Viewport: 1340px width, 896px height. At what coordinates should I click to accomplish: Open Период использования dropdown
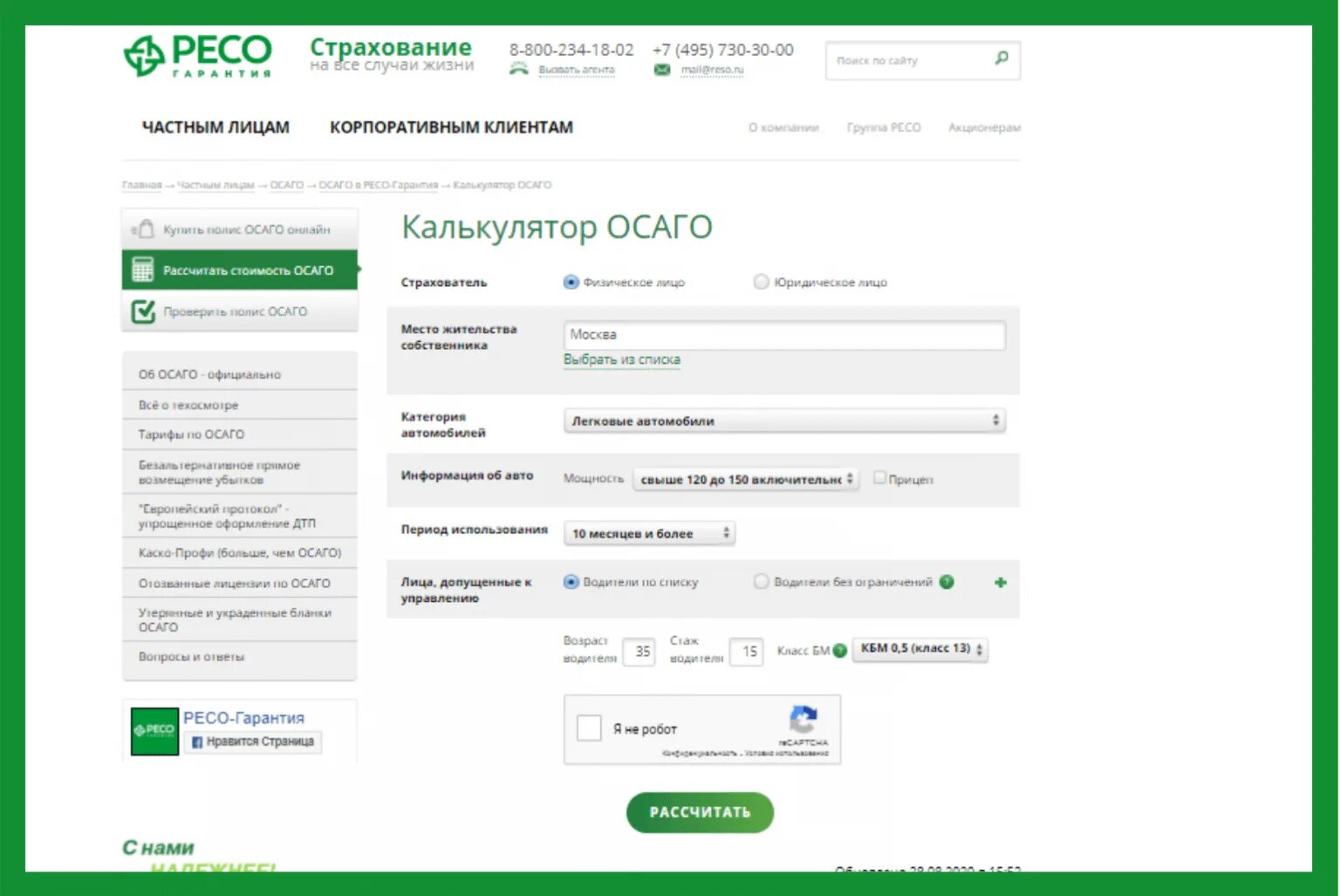click(x=650, y=533)
